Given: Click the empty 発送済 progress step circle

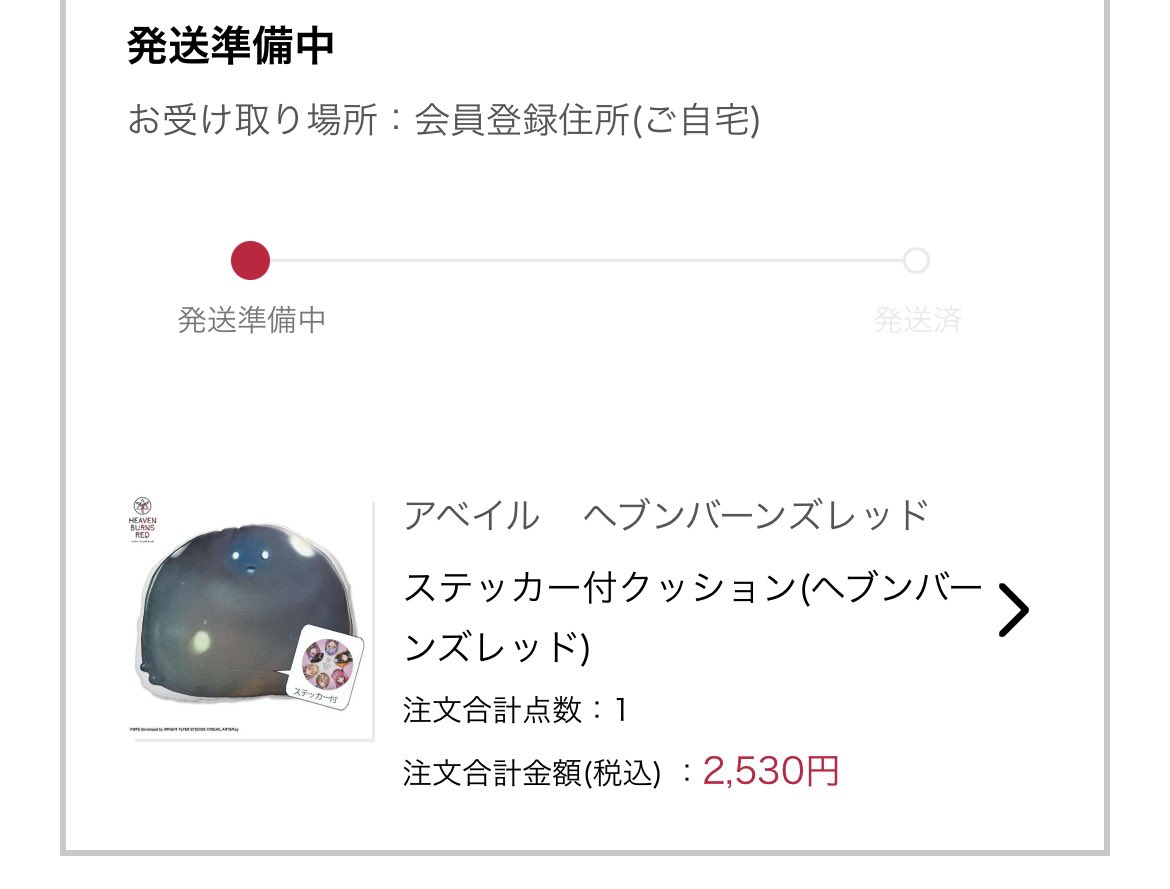Looking at the screenshot, I should [916, 261].
